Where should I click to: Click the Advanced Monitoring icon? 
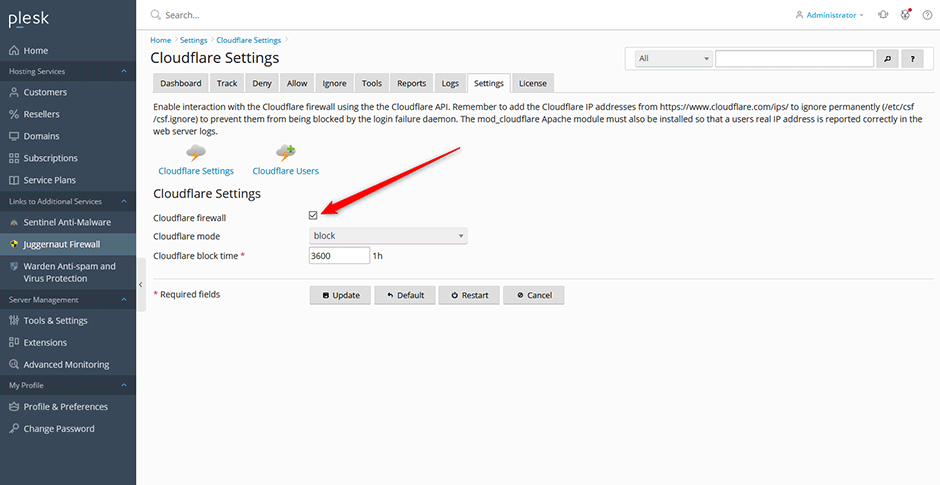pyautogui.click(x=14, y=364)
